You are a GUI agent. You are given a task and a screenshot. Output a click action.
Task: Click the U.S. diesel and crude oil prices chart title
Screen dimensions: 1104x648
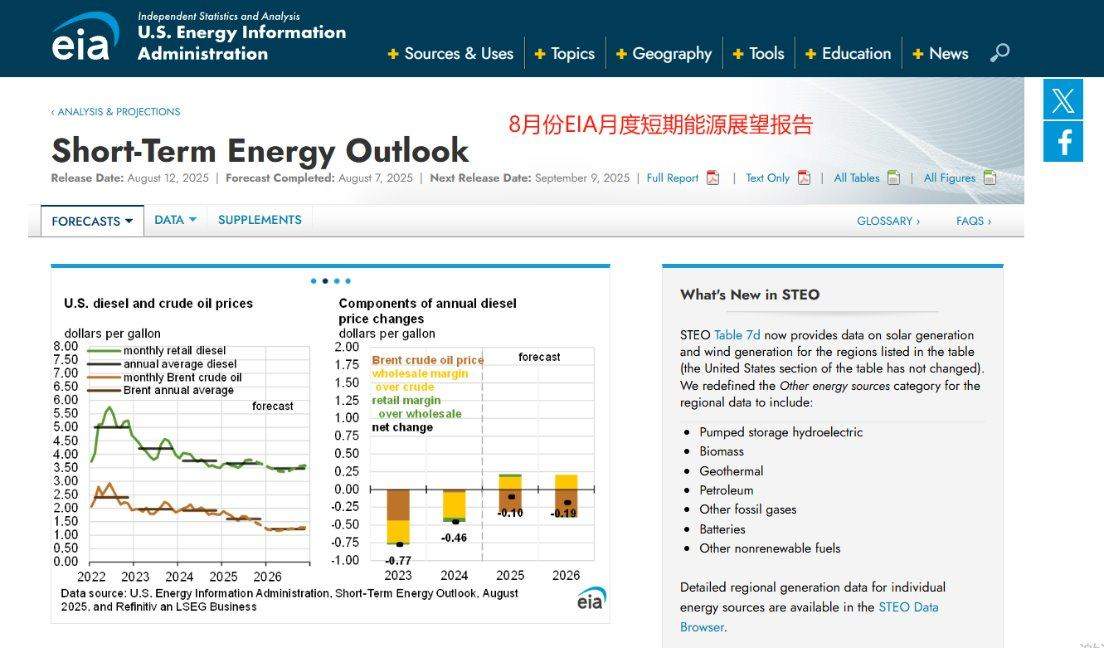pos(158,304)
